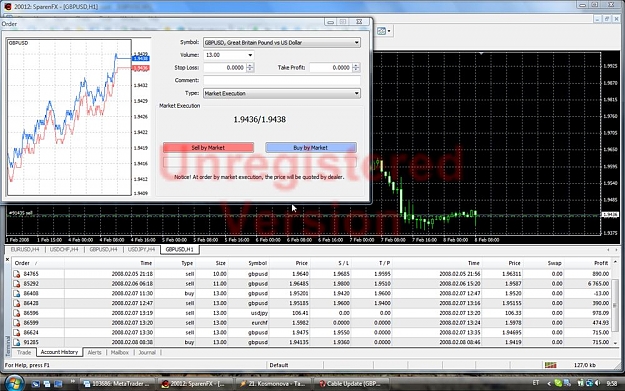
Task: Open the 21. Kosmonova taskbar item
Action: click(273, 383)
